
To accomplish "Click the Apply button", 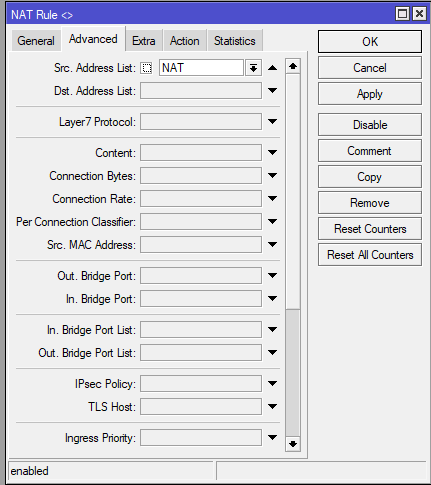I will (370, 94).
